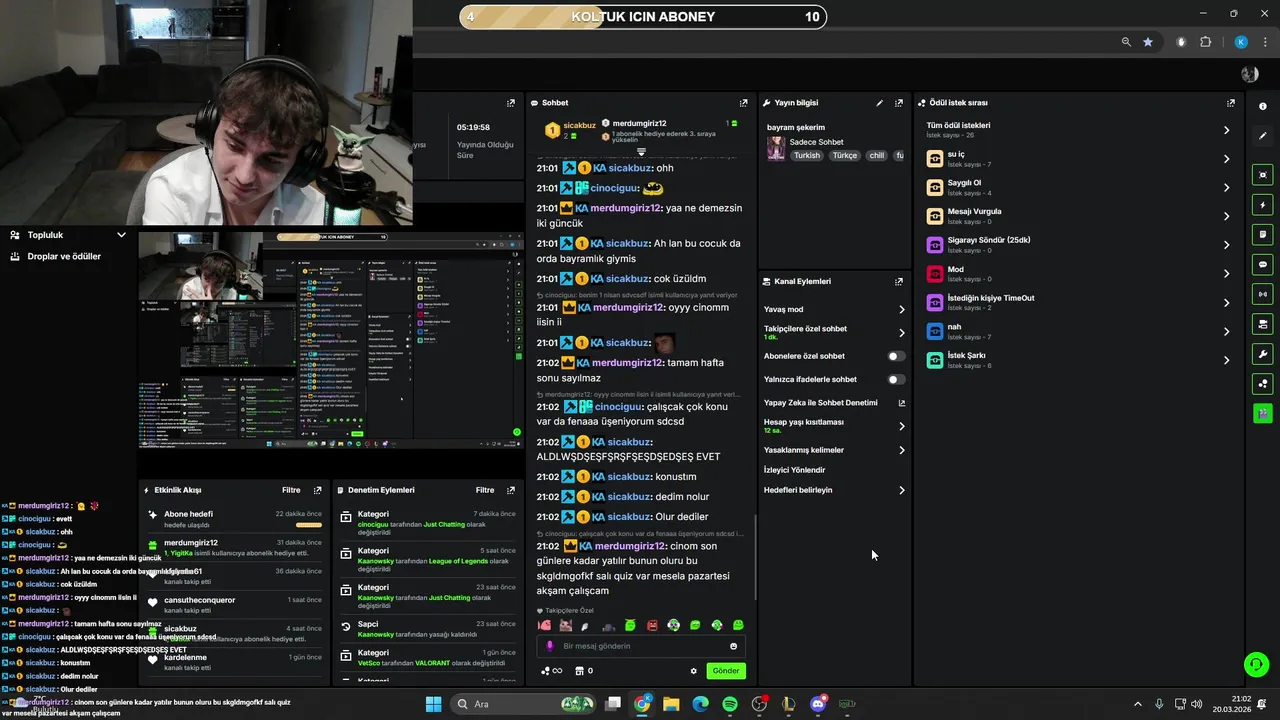Image resolution: width=1280 pixels, height=720 pixels.
Task: Toggle Yalnızca ifadelerle sohbet switch
Action: click(x=896, y=380)
